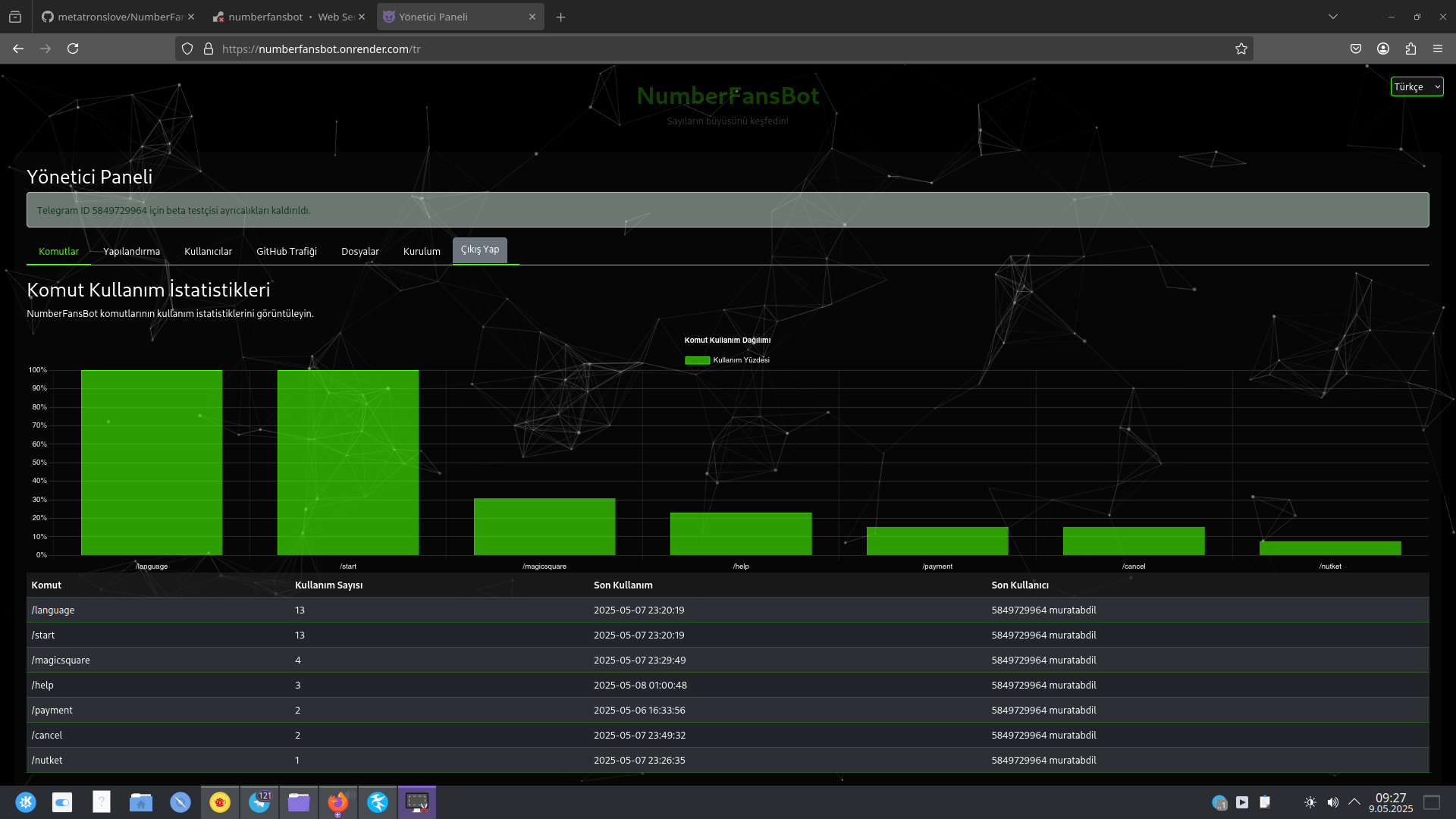Click the Firefox account profile icon

tap(1383, 49)
